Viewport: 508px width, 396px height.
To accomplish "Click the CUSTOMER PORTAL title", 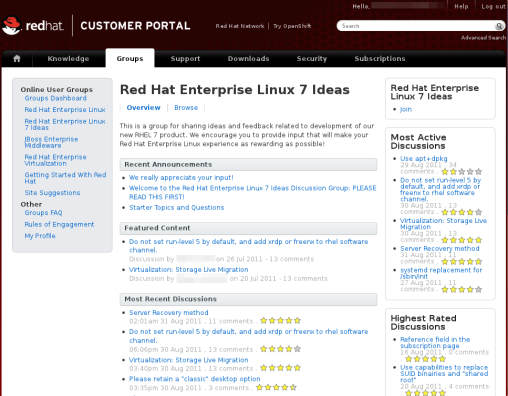I will [135, 26].
